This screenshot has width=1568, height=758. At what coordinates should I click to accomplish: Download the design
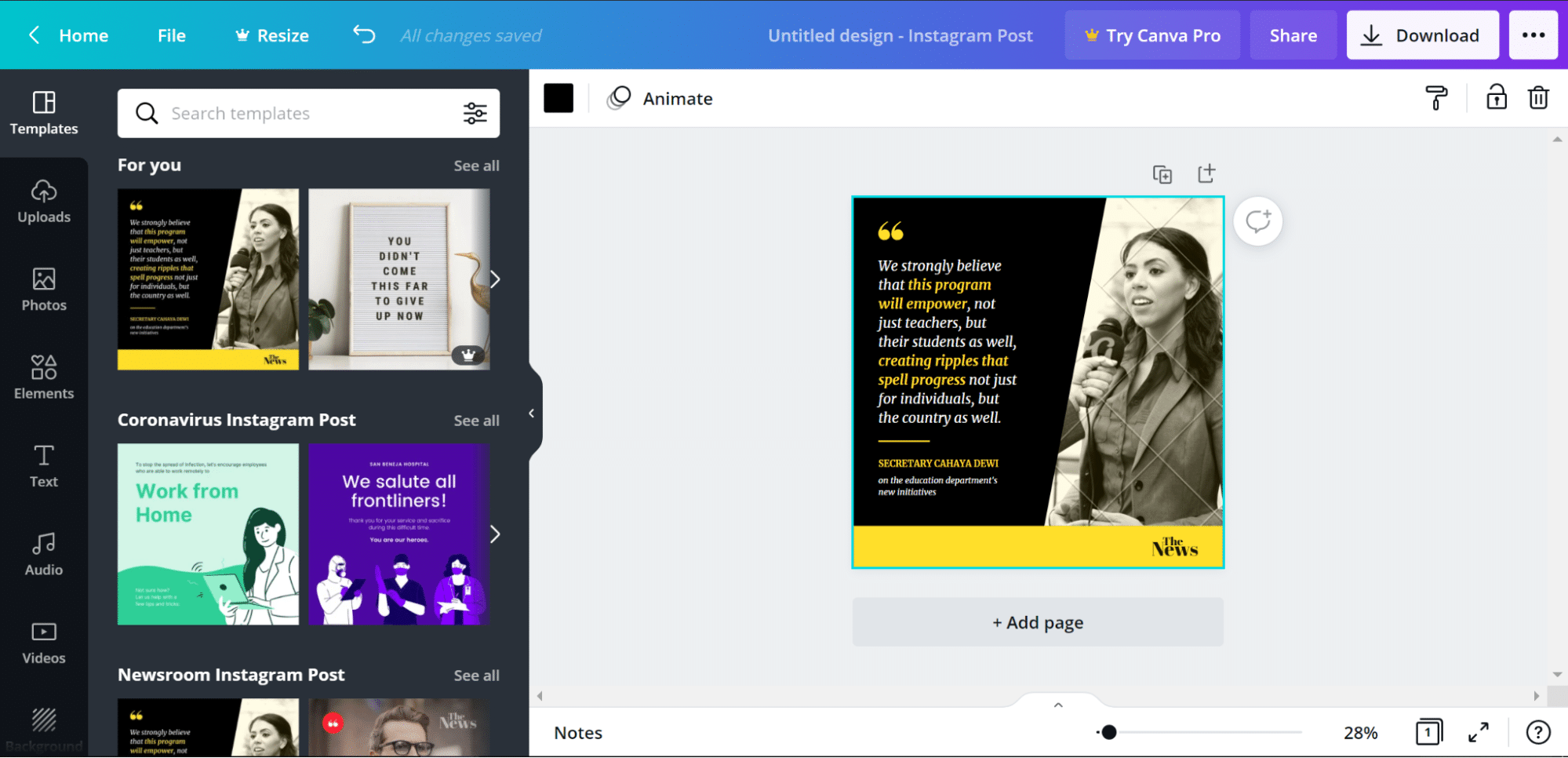coord(1422,35)
